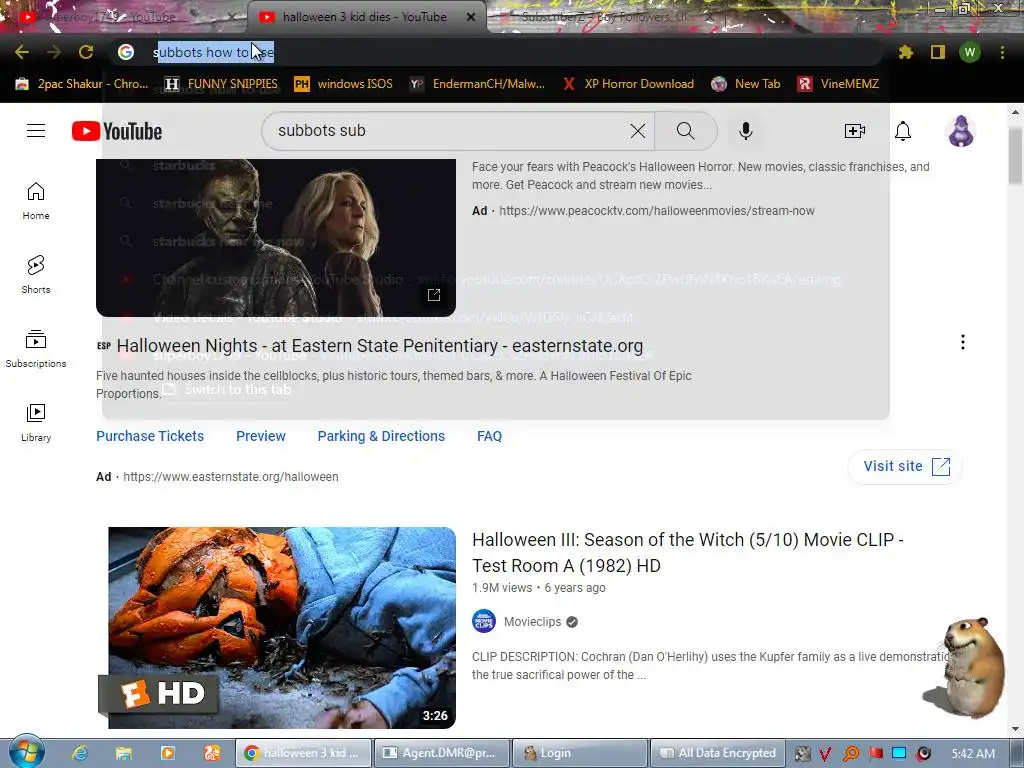
Task: Open FUNNY SNIPPIES bookmark
Action: pyautogui.click(x=221, y=84)
